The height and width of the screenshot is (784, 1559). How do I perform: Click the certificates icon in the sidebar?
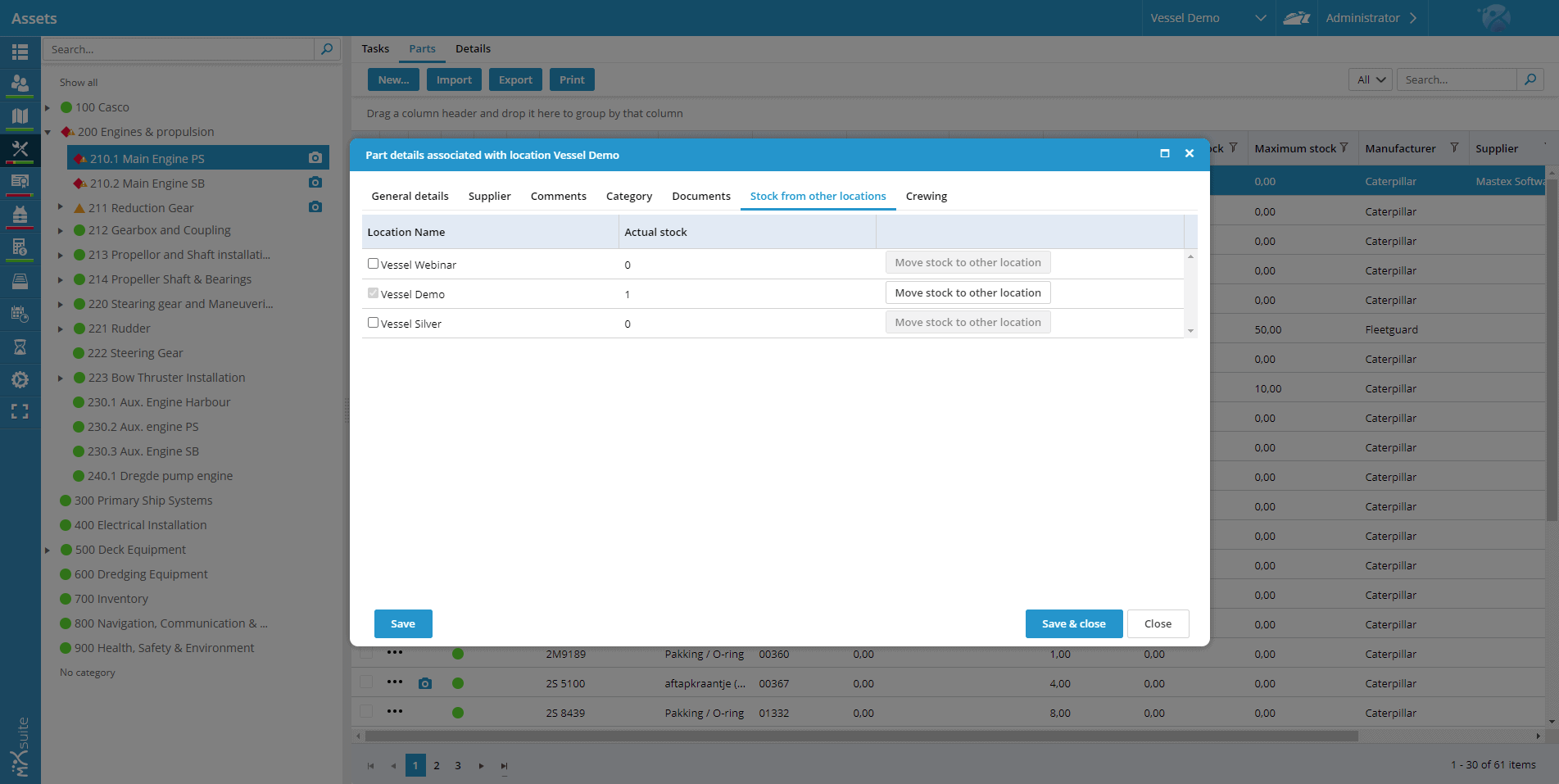tap(20, 182)
